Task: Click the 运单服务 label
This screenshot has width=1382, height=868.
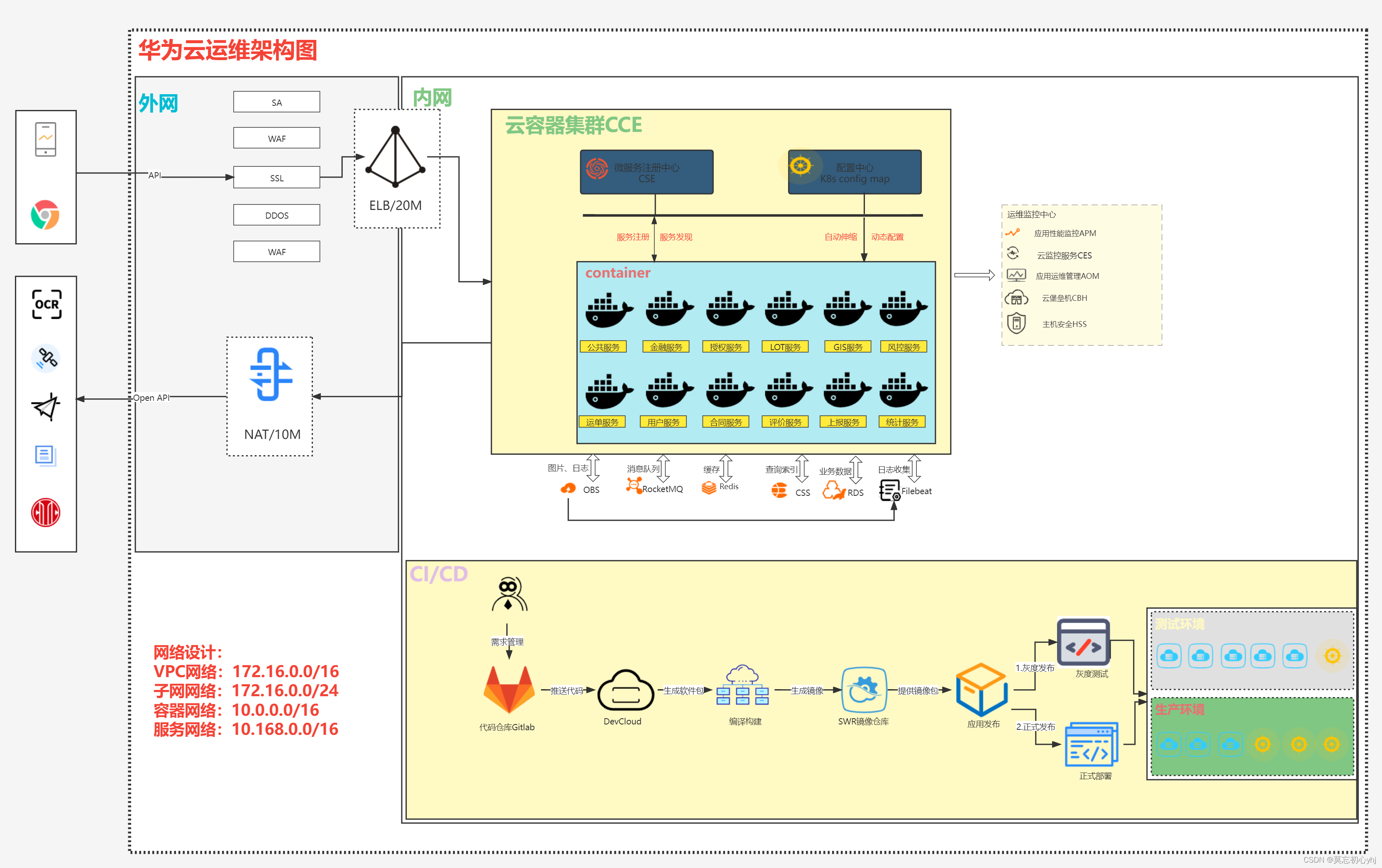Action: tap(602, 422)
